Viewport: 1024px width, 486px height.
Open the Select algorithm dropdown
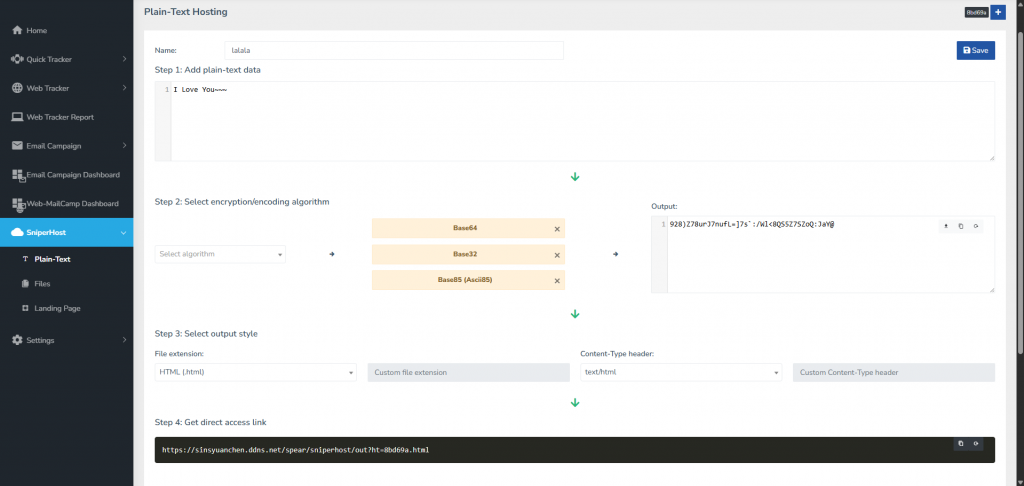tap(220, 254)
